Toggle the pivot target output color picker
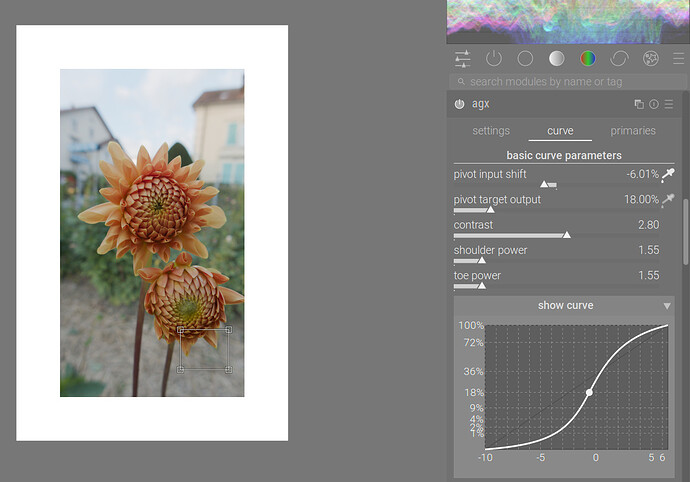The height and width of the screenshot is (482, 690). pos(668,200)
